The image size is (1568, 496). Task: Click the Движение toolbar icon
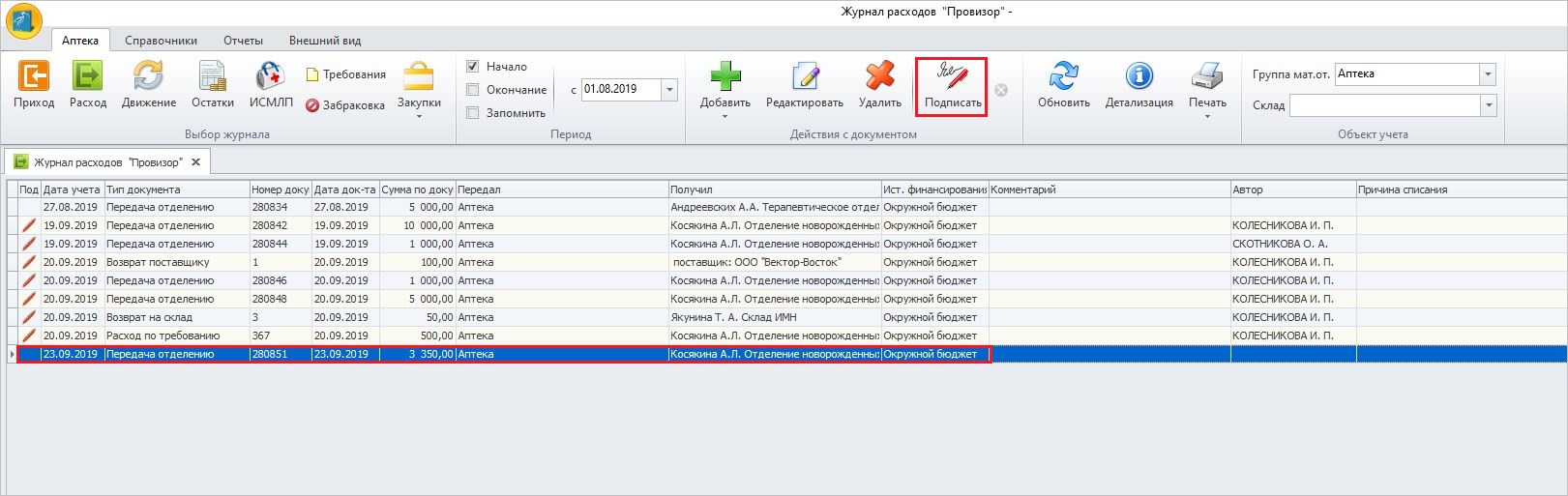[149, 77]
